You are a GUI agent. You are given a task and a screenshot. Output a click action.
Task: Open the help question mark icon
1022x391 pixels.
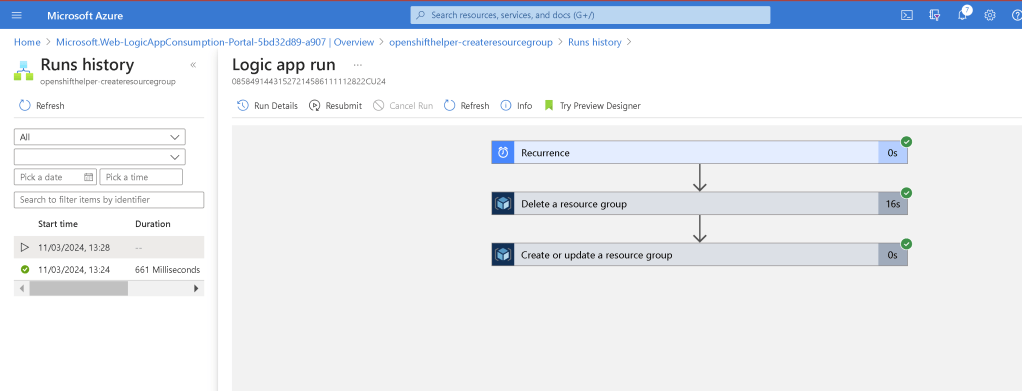click(1016, 15)
